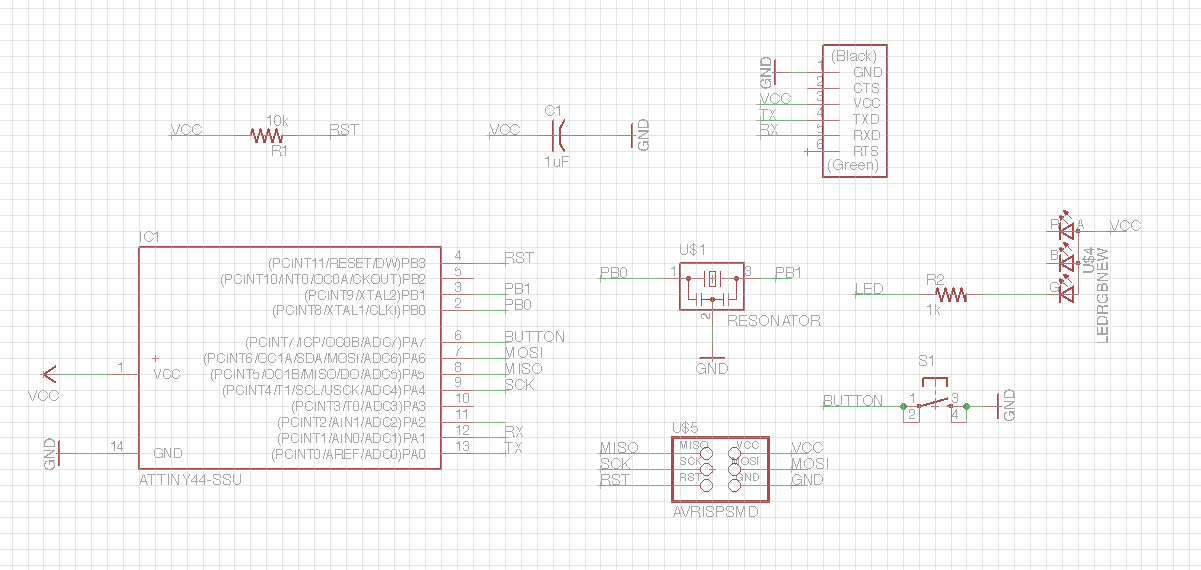Click the SCK label on the AVRISPSMD header
This screenshot has height=570, width=1201.
[615, 464]
